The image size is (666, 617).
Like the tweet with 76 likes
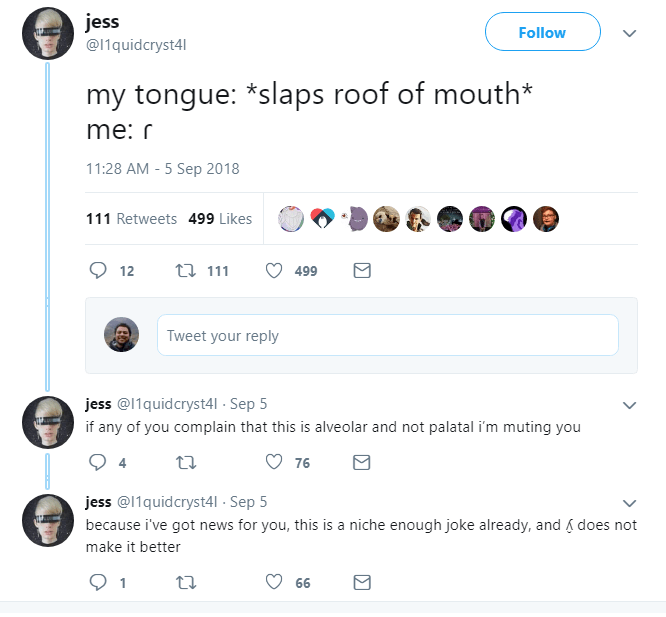pyautogui.click(x=275, y=462)
